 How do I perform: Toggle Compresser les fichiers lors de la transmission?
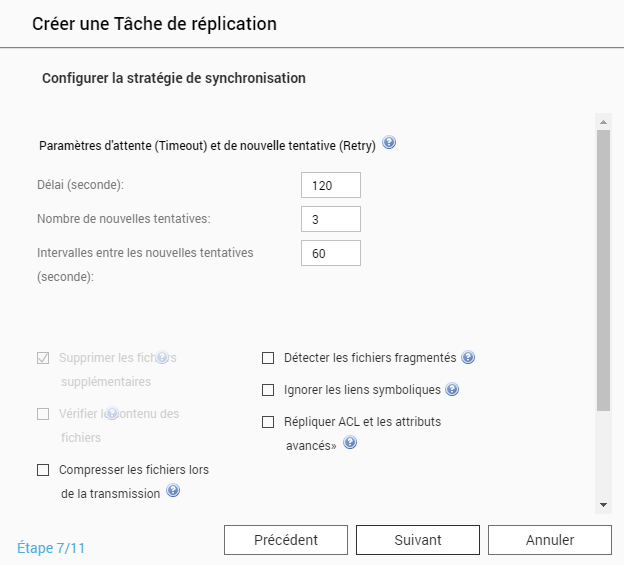click(x=43, y=470)
